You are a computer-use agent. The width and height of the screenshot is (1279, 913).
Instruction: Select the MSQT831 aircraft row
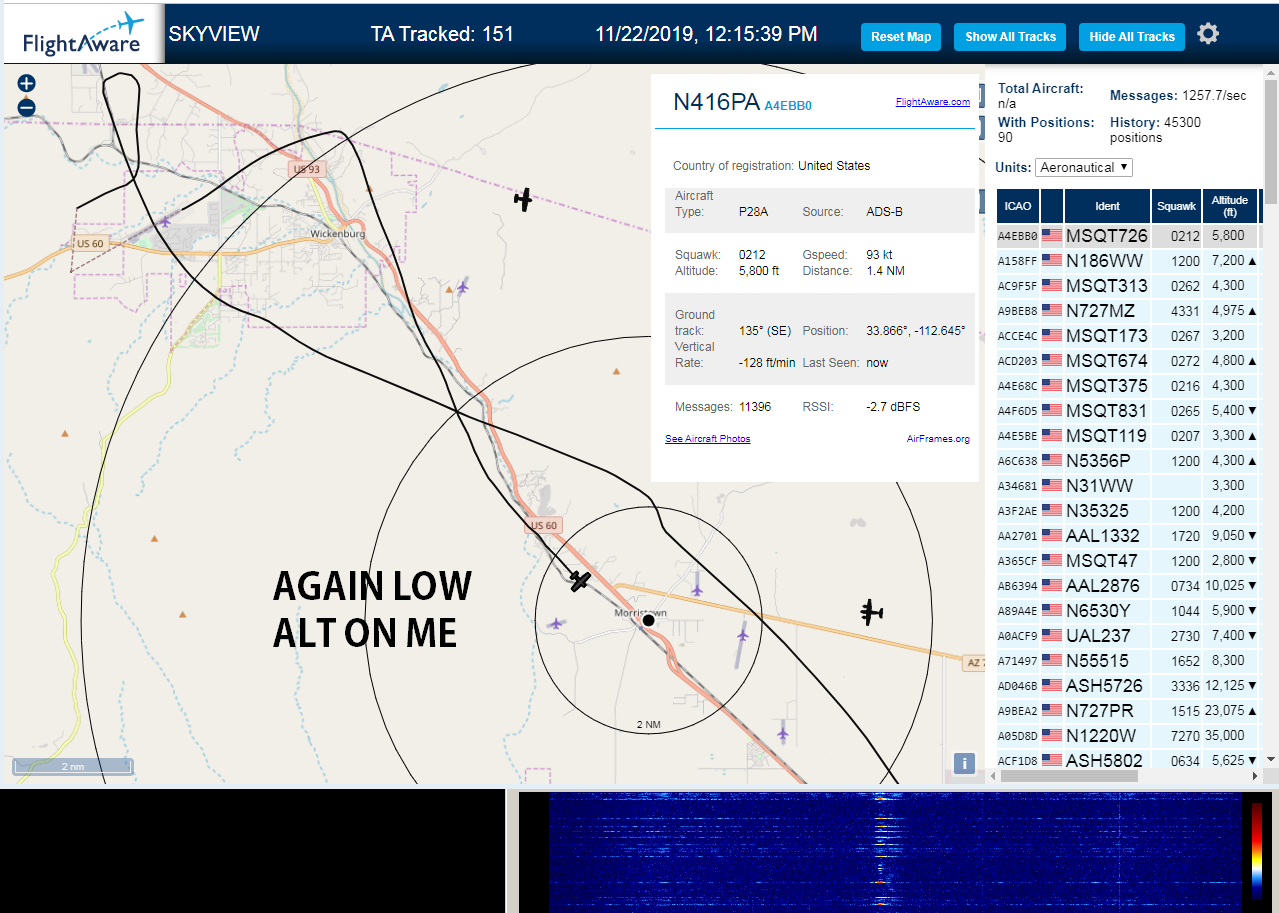[x=1127, y=411]
